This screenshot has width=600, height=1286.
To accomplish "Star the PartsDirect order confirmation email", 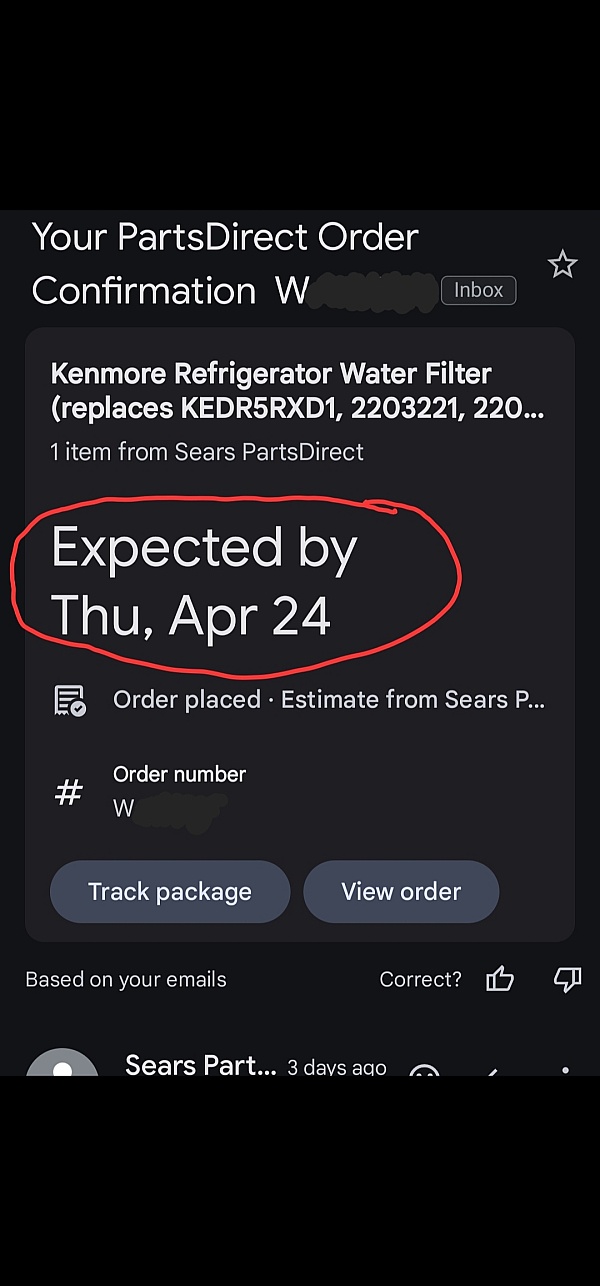I will point(563,265).
